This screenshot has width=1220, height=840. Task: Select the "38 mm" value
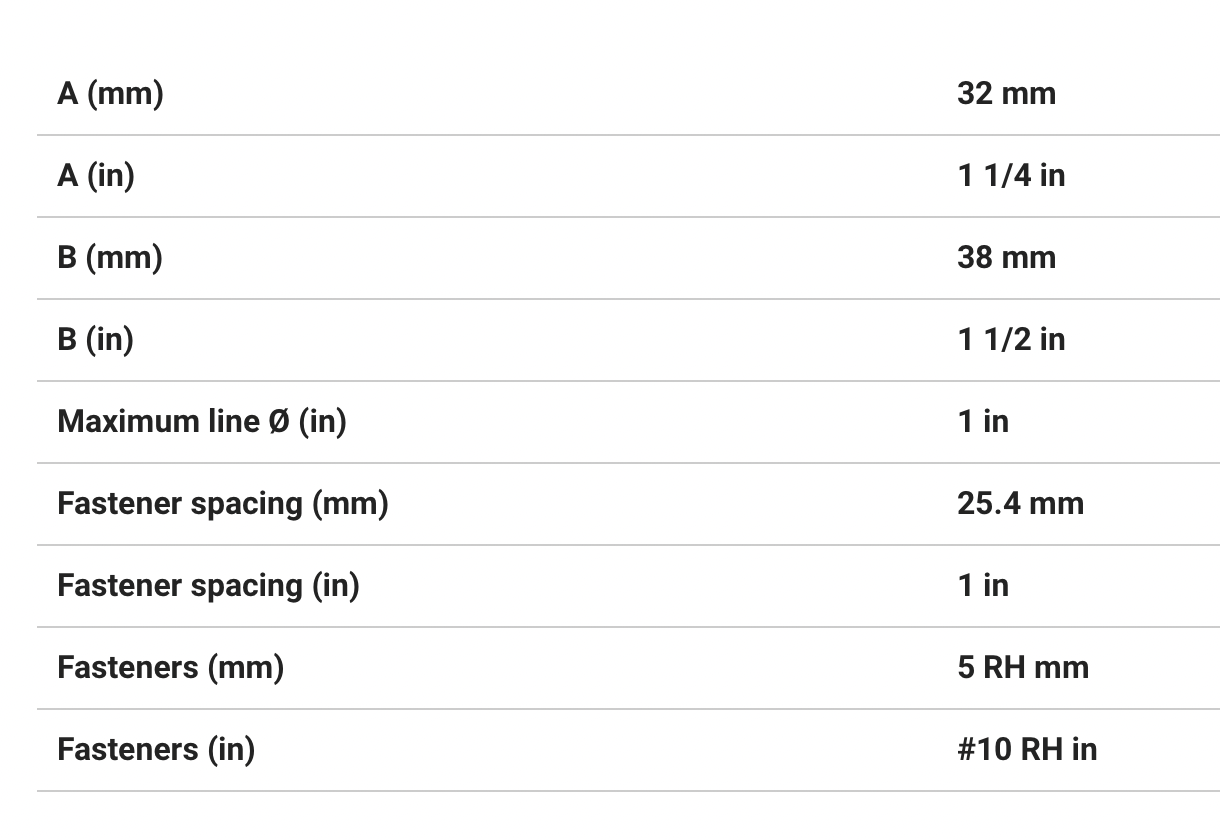[1005, 258]
